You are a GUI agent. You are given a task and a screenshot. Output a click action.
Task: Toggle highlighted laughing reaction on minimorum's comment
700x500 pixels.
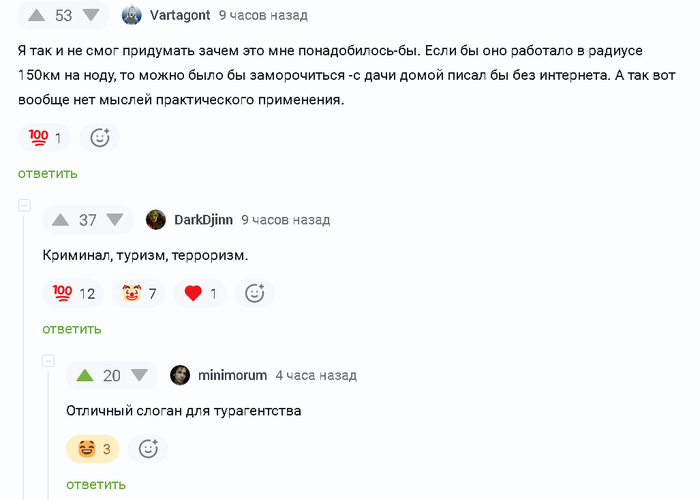[93, 449]
